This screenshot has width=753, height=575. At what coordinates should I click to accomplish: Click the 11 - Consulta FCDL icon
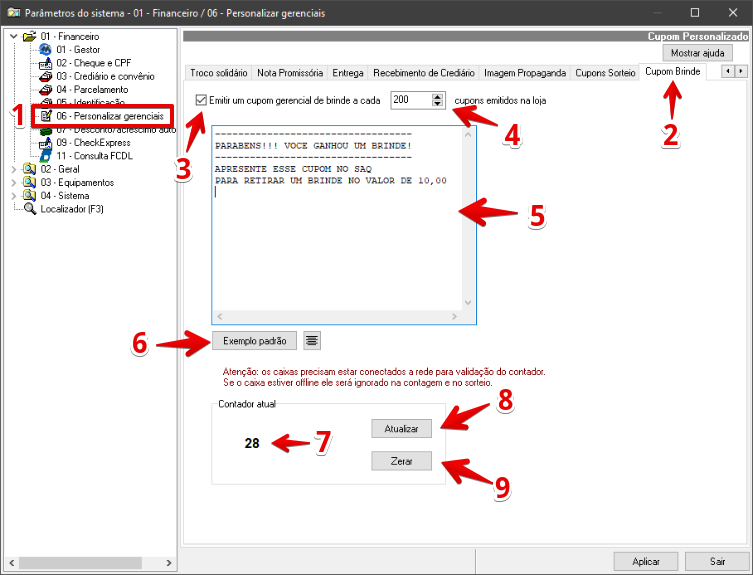point(45,156)
